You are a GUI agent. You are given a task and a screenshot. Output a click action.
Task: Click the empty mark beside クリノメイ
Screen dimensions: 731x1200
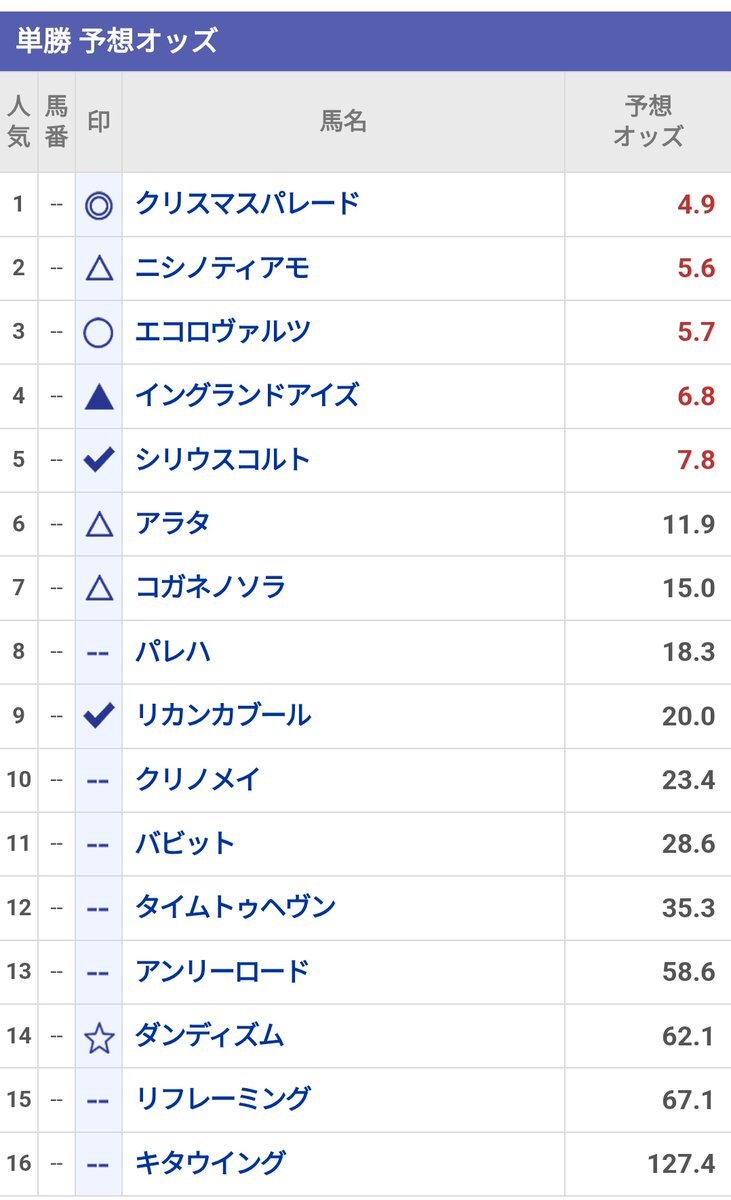click(98, 780)
